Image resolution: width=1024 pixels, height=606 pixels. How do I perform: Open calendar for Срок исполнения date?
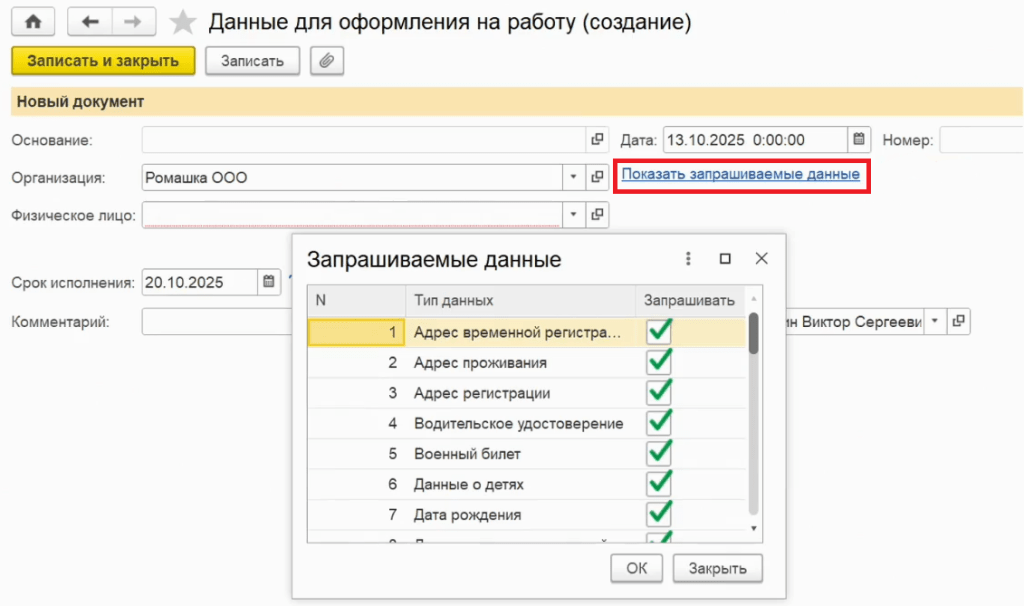point(268,282)
